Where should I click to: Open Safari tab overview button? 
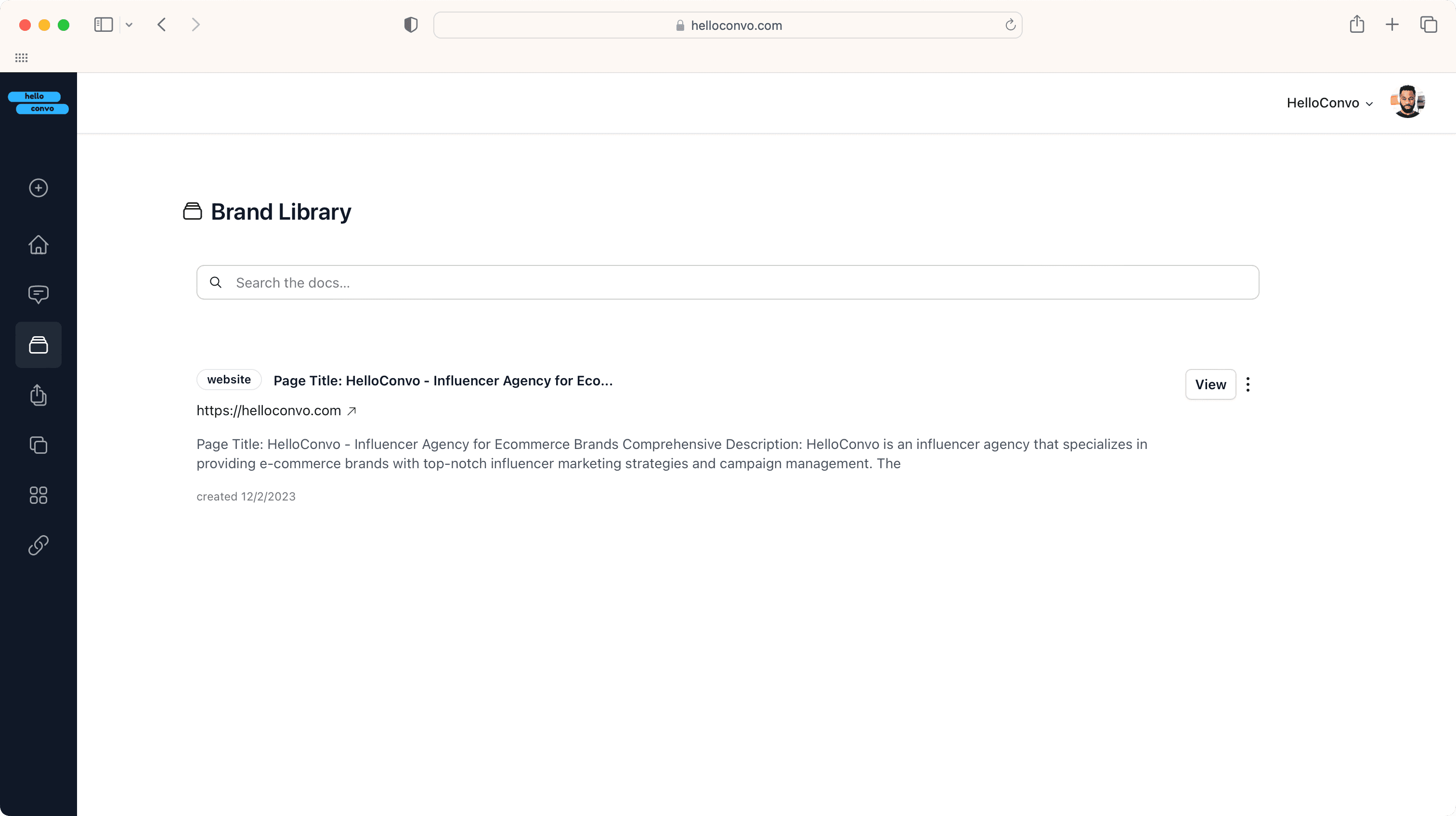[1428, 25]
